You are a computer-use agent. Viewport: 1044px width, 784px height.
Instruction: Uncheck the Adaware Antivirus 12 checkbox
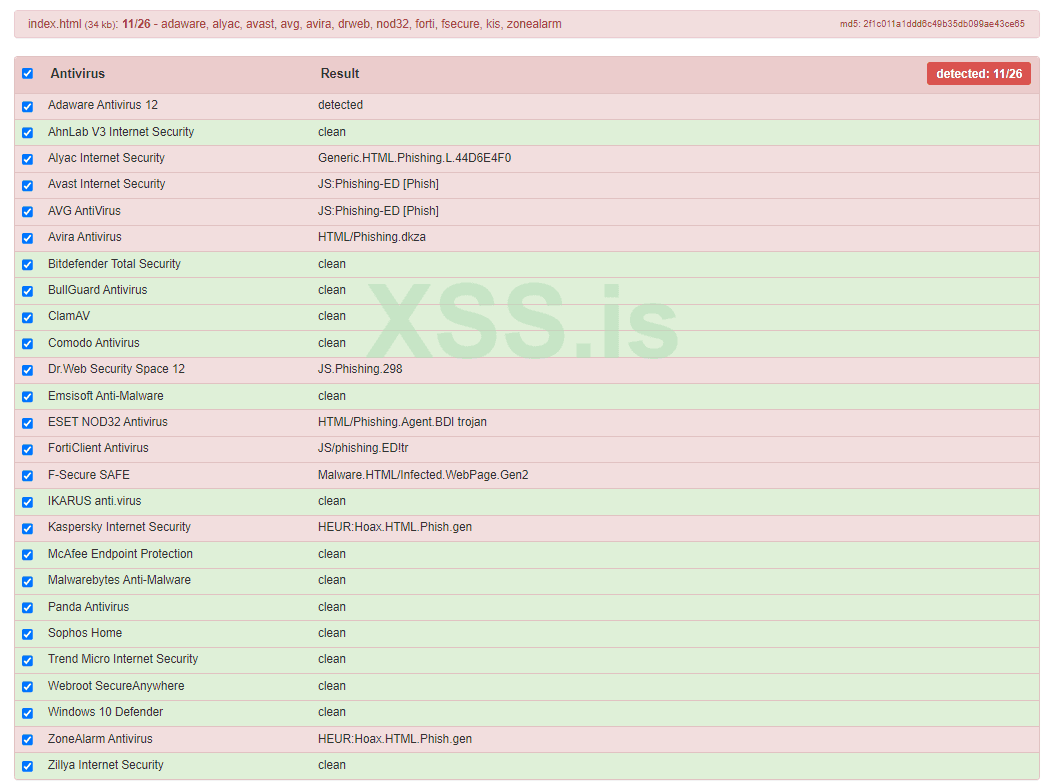[27, 106]
